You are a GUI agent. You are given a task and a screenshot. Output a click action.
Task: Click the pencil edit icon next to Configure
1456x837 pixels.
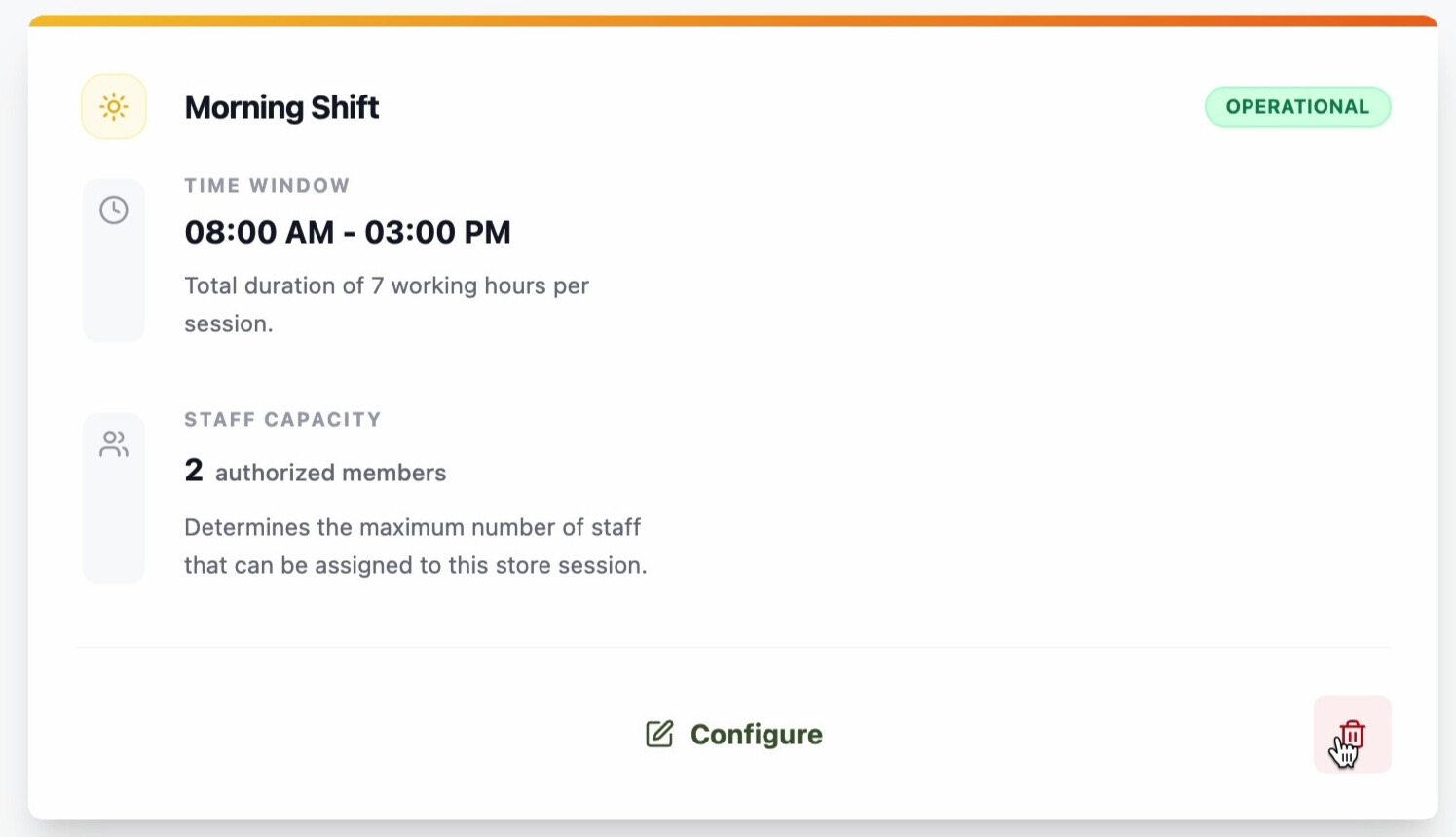point(659,734)
